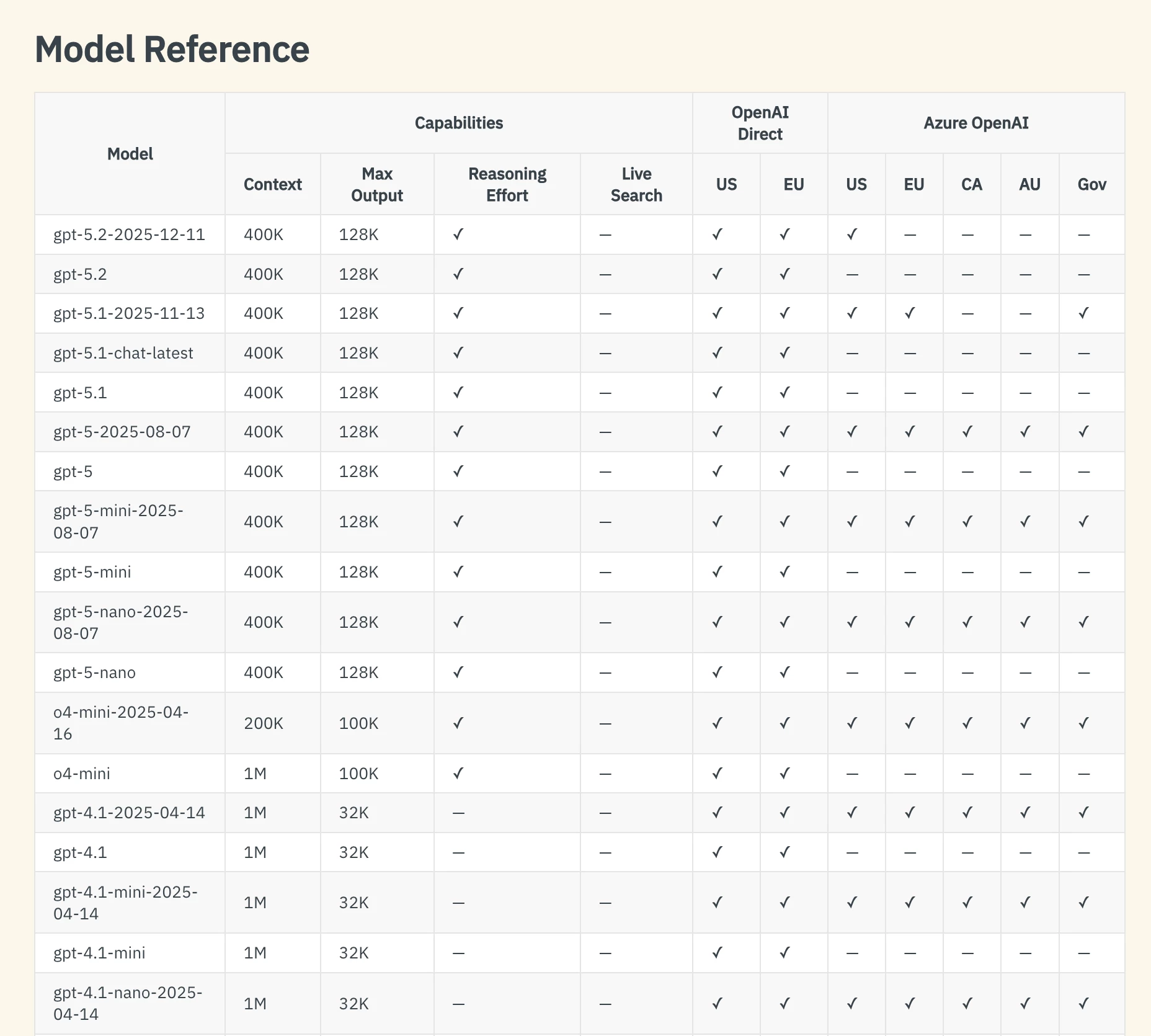Select the Live Search column header
Image resolution: width=1151 pixels, height=1036 pixels.
coord(636,184)
